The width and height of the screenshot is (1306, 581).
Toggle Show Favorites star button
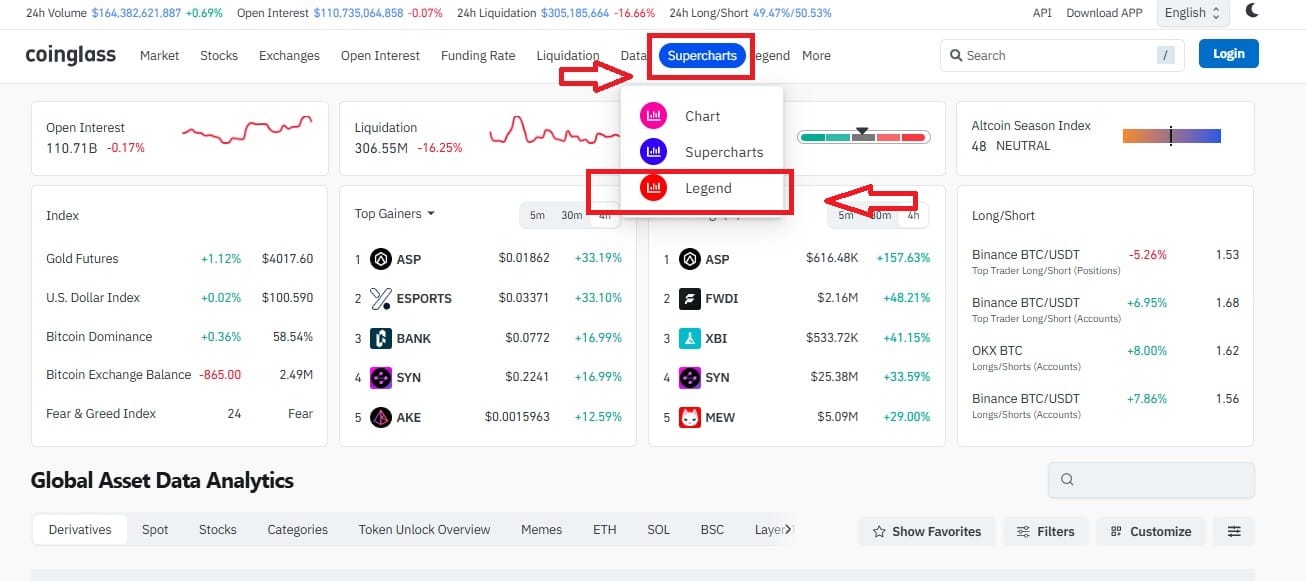pos(926,531)
